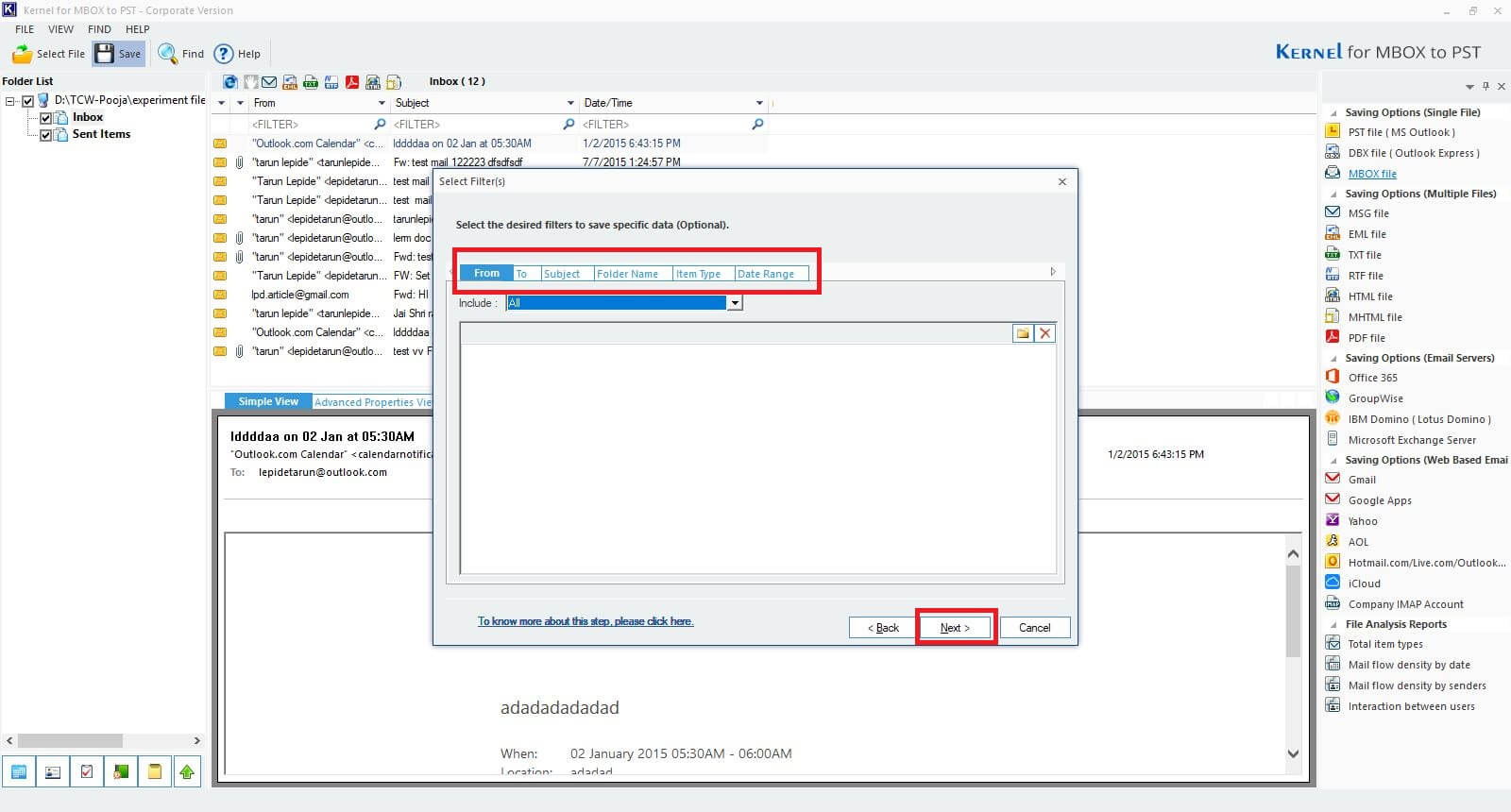
Task: Collapse Saving Options (Email Servers) section
Action: point(1333,358)
